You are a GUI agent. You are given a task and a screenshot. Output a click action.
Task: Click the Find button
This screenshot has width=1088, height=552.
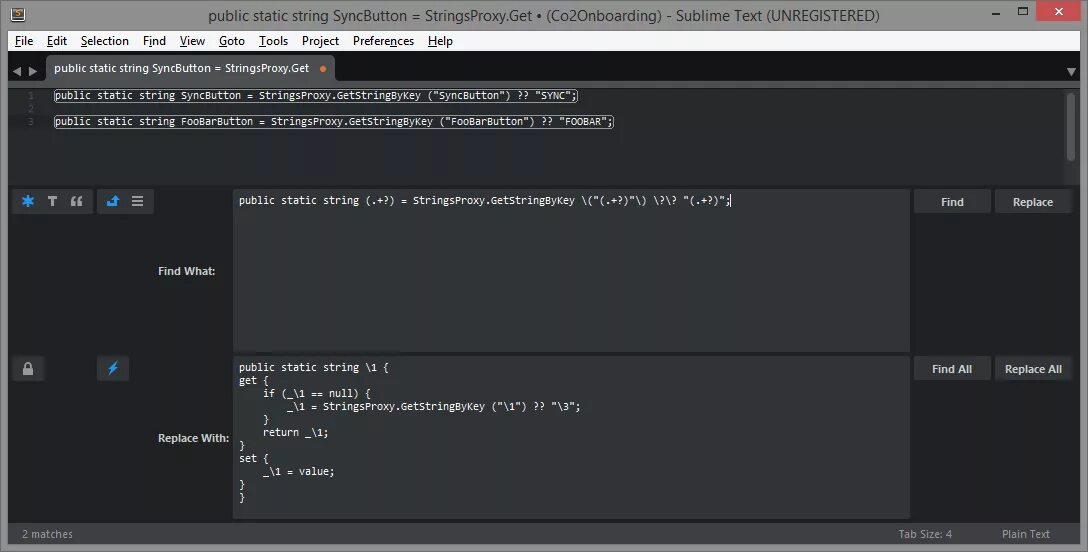[952, 202]
